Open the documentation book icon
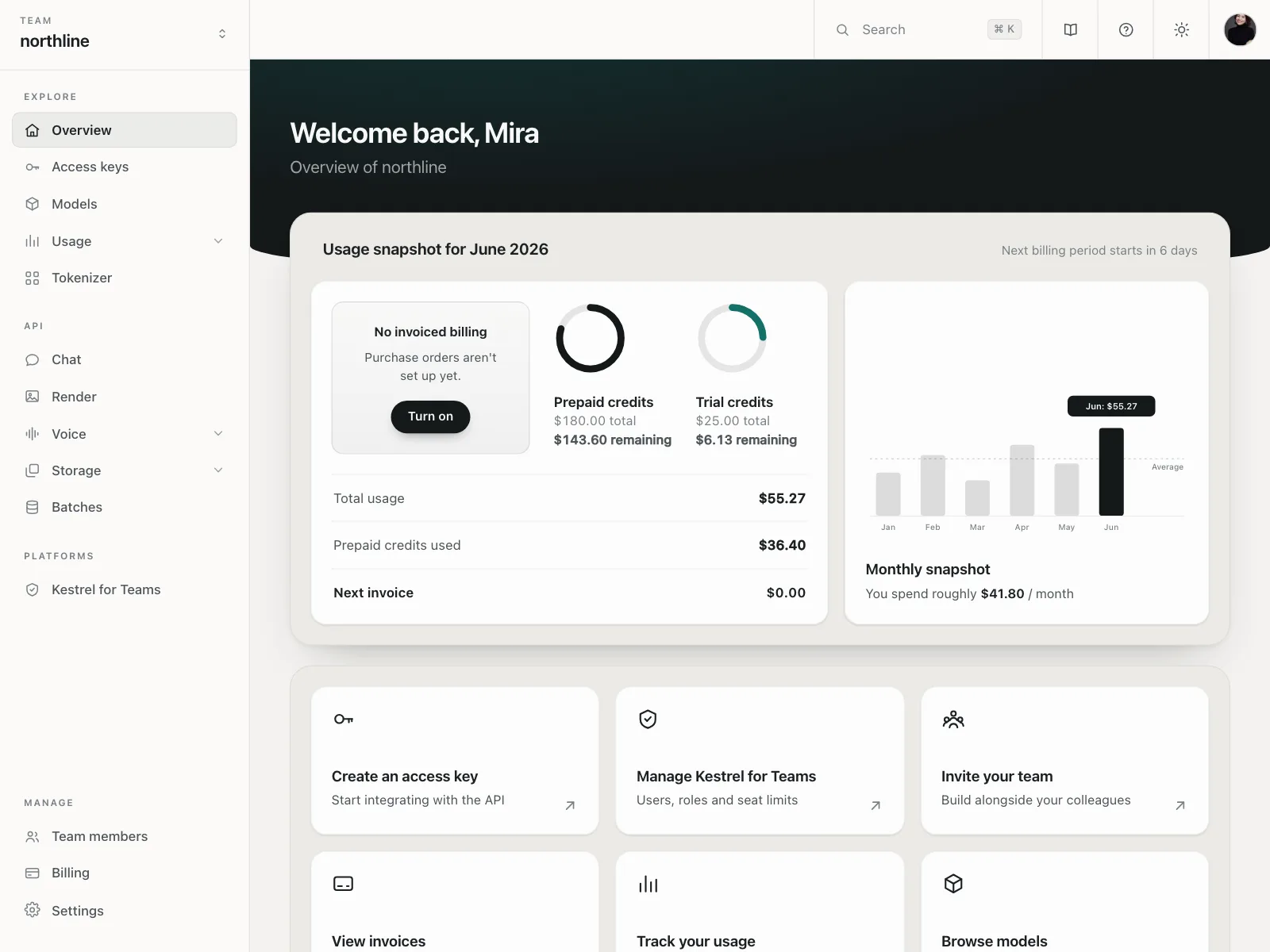The width and height of the screenshot is (1270, 952). (x=1070, y=29)
